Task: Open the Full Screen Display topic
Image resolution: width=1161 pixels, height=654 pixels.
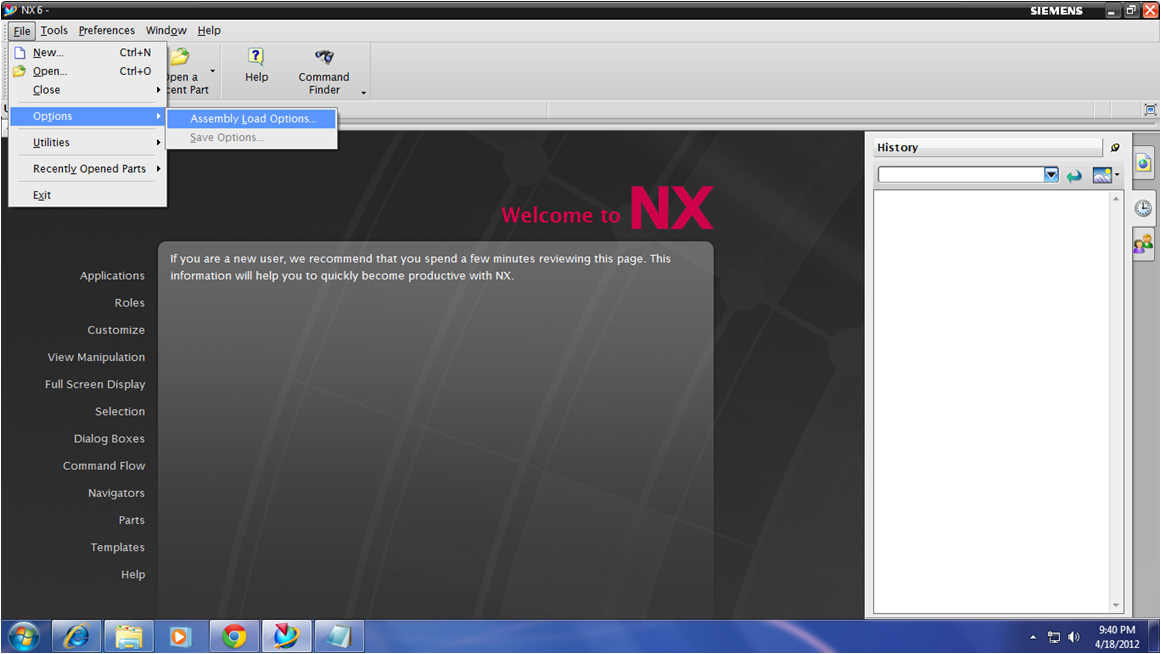Action: (95, 384)
